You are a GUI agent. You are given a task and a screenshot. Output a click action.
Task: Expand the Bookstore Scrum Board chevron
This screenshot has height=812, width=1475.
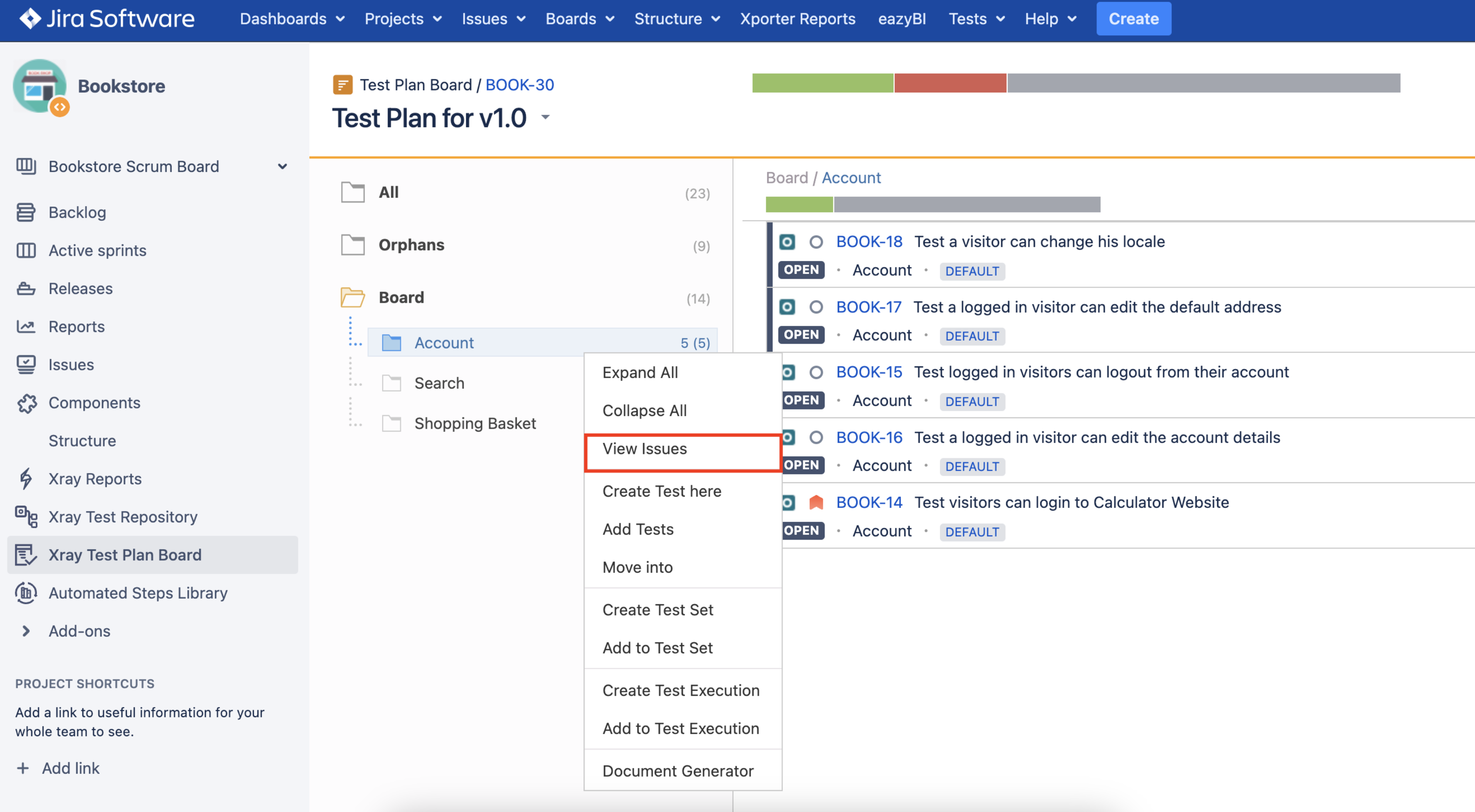pyautogui.click(x=282, y=166)
